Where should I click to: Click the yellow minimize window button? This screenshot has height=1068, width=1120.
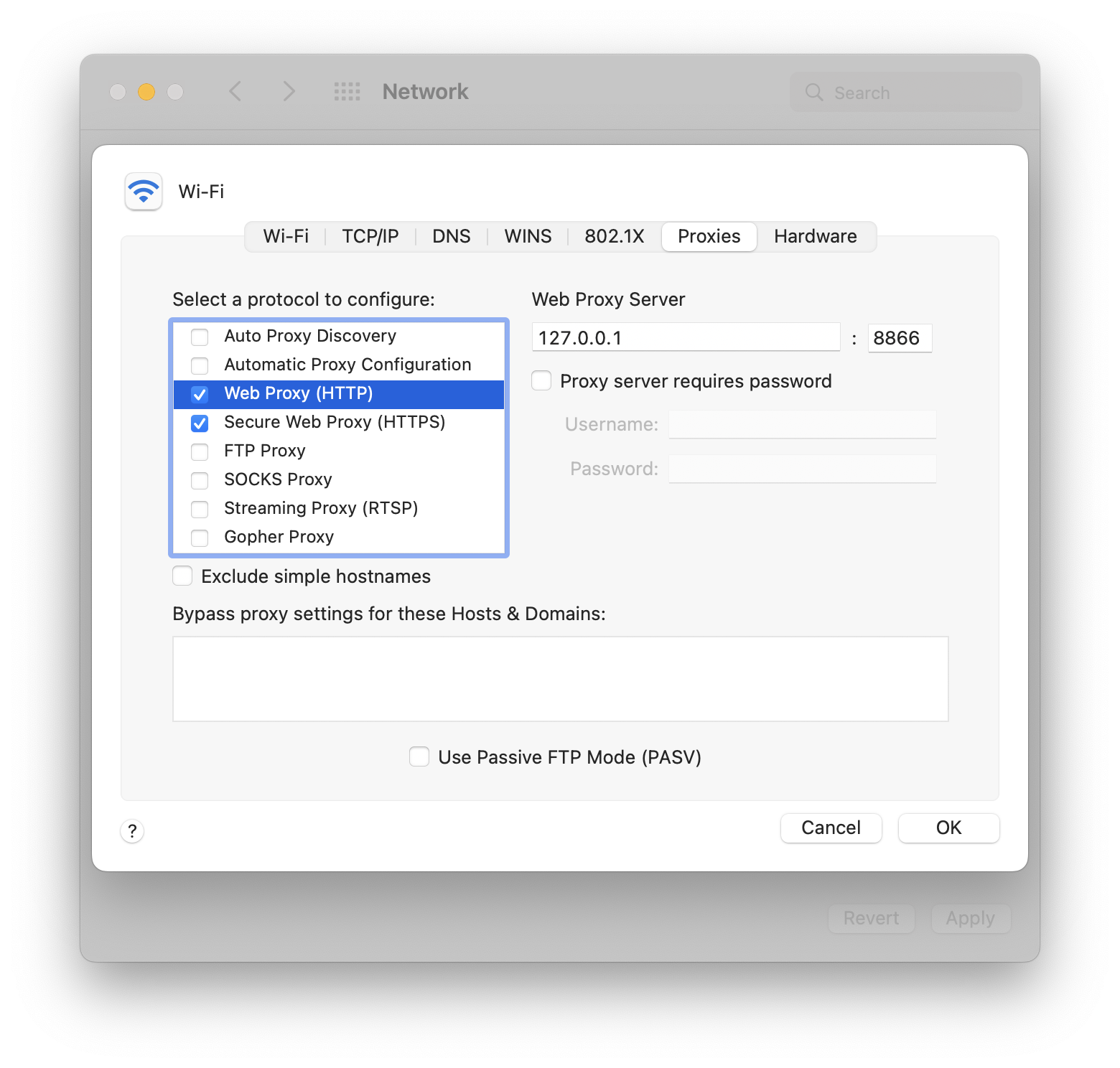click(x=146, y=92)
